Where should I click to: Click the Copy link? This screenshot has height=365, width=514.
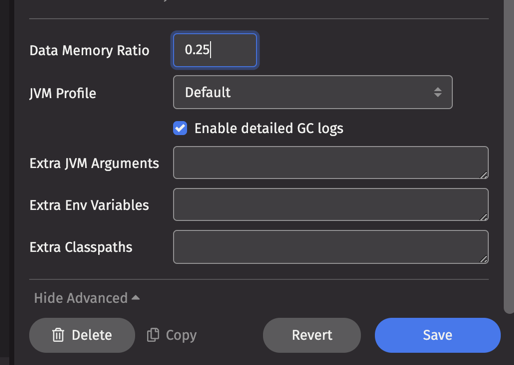pos(172,335)
